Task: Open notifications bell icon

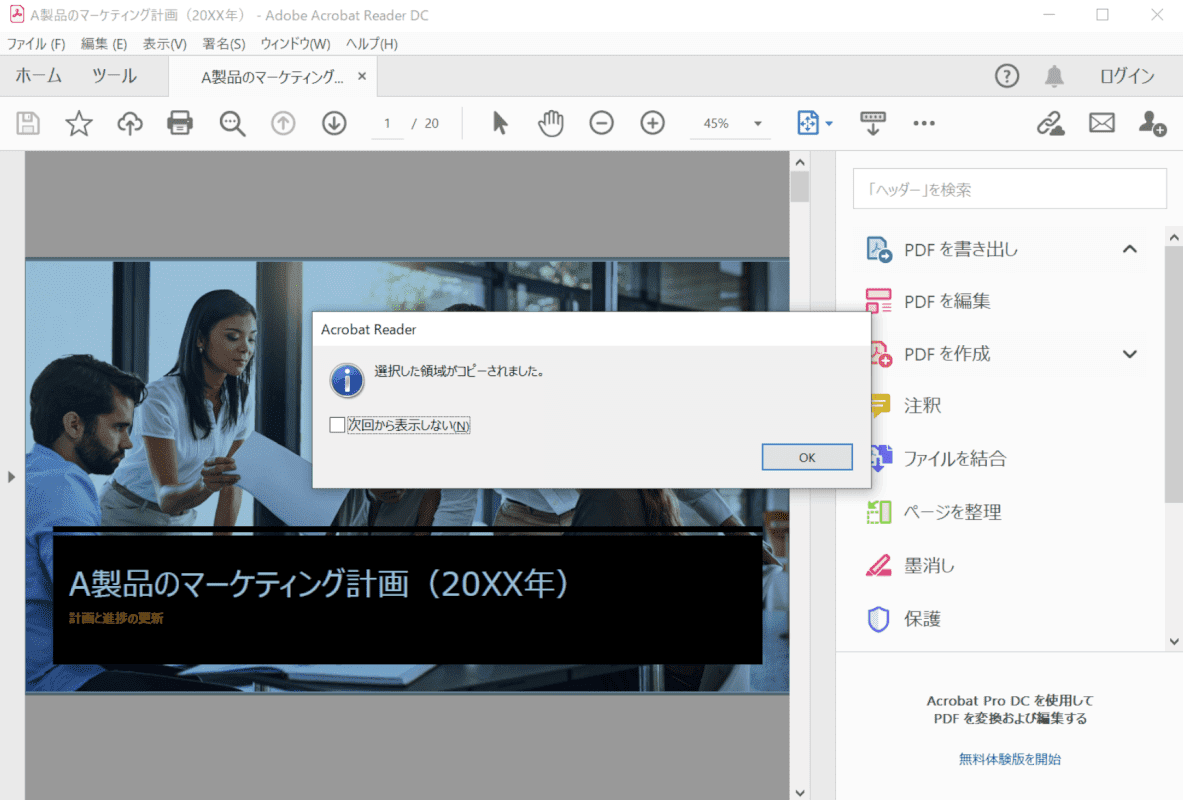Action: click(1054, 75)
